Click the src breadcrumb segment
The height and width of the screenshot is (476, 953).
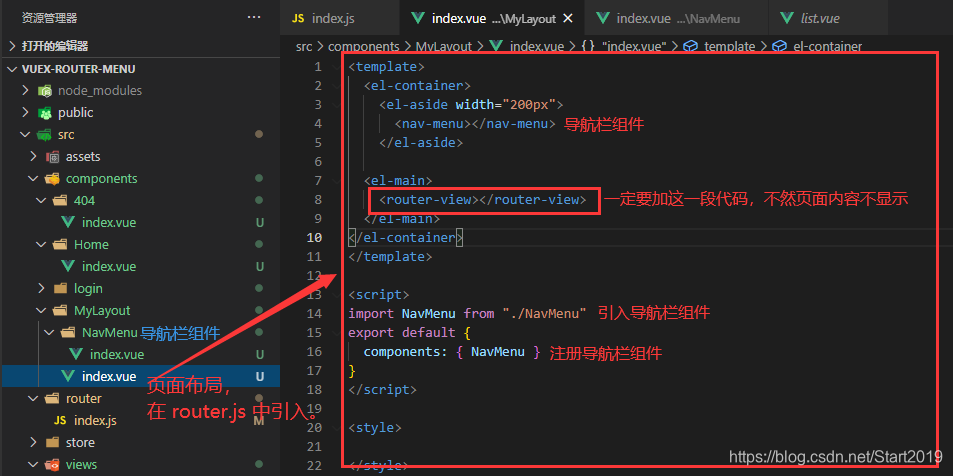tap(304, 46)
